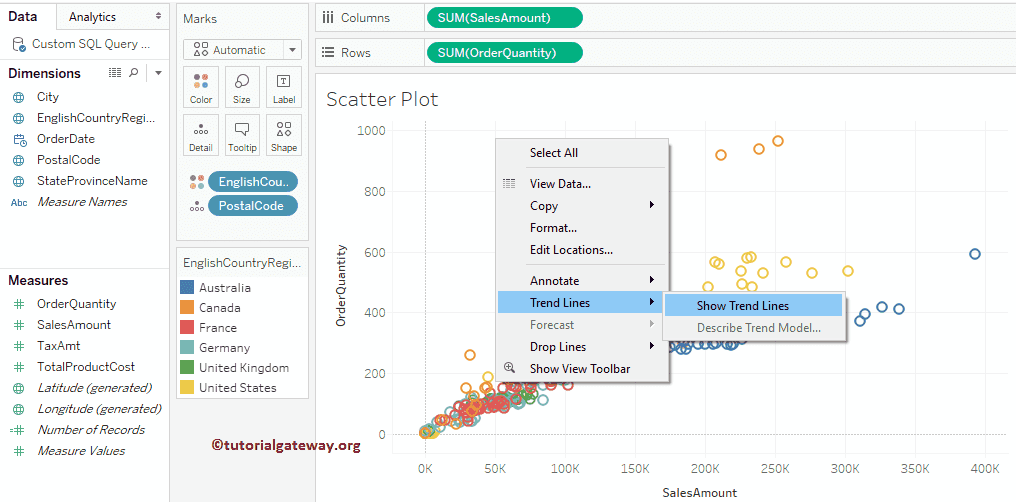Open the Label marks card
Screen dimensions: 1016x502
[x=284, y=87]
